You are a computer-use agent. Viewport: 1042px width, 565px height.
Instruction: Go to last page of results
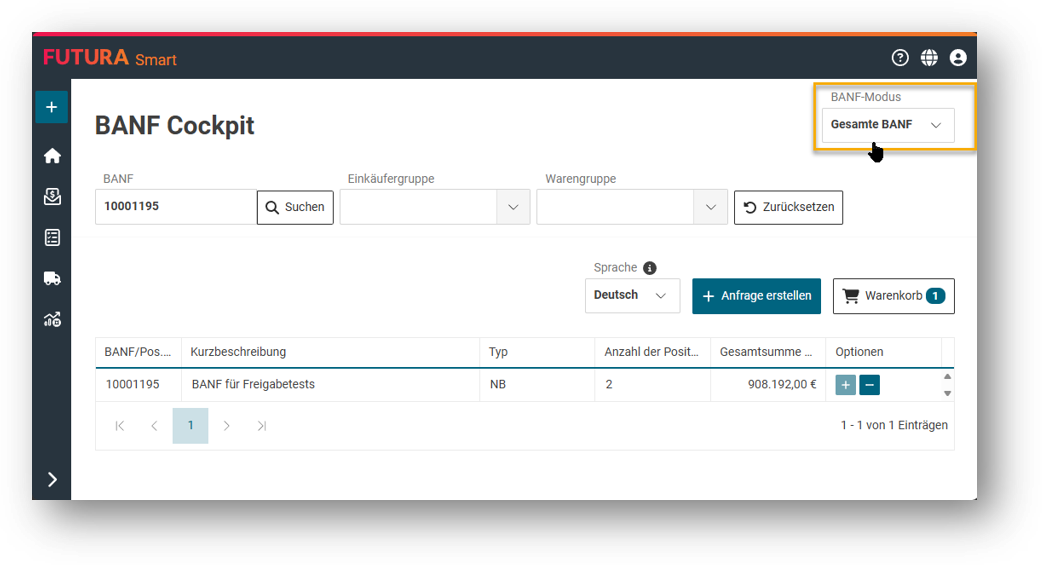(262, 425)
